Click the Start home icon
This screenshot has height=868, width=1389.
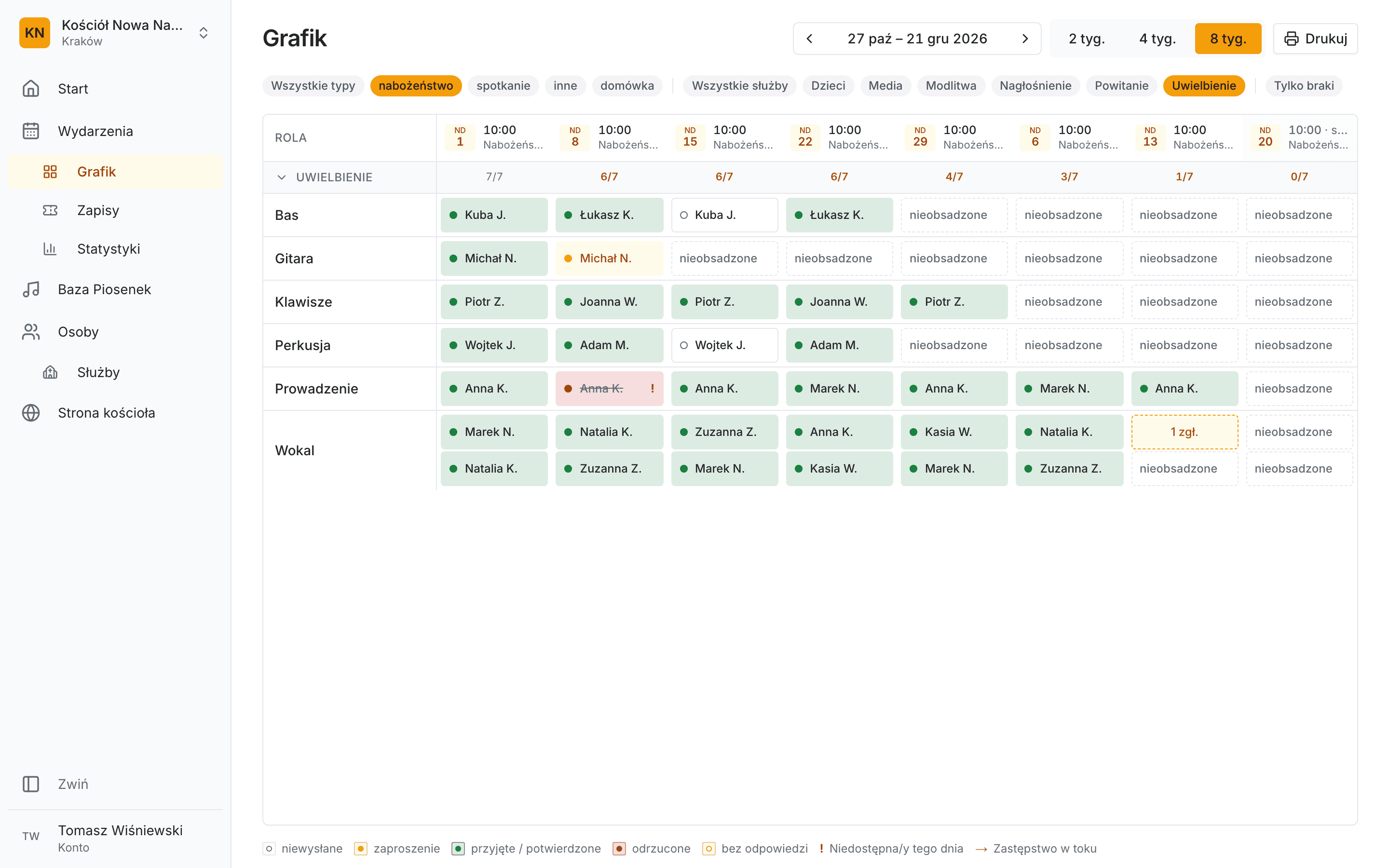(x=31, y=88)
